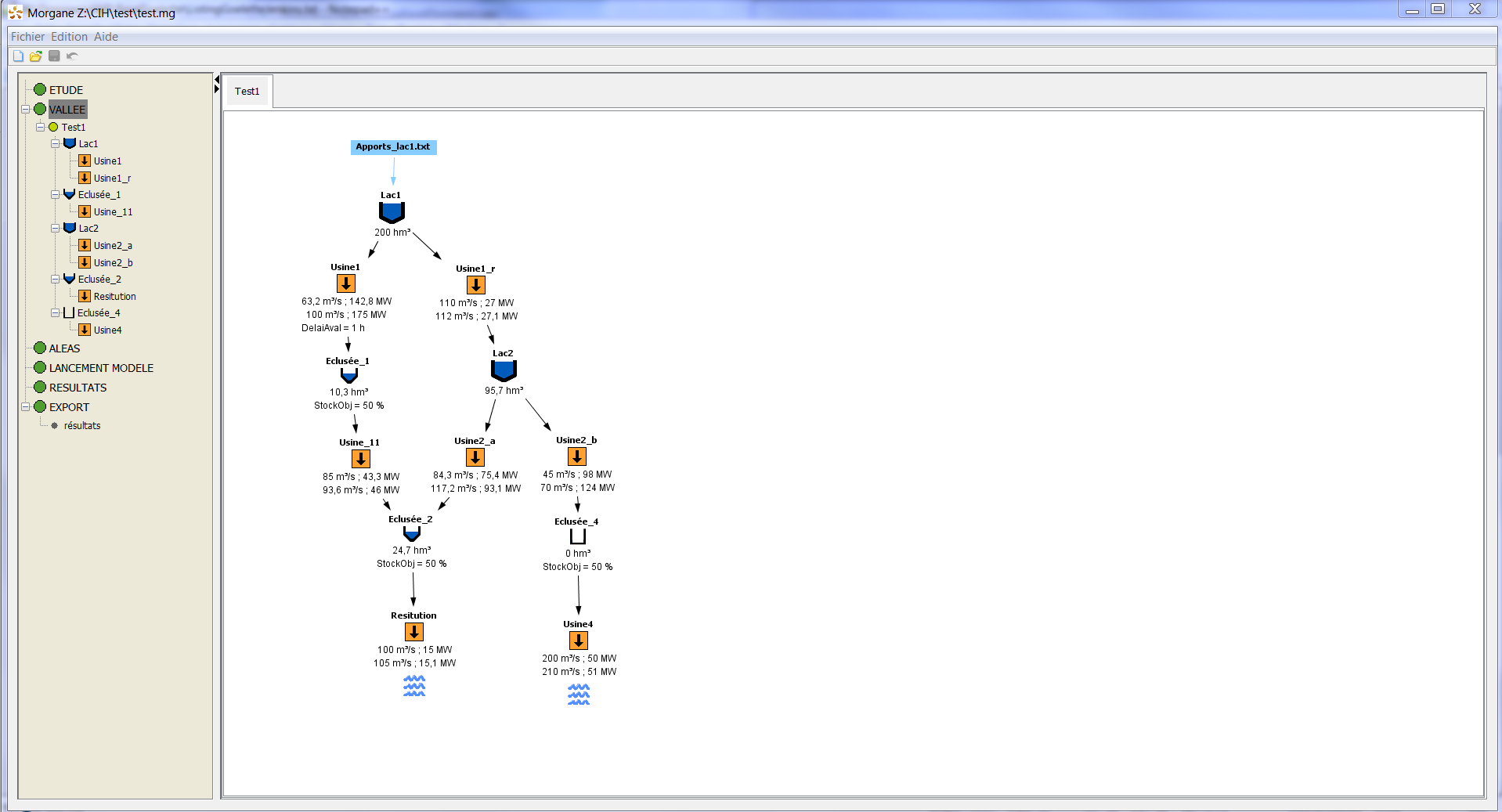Click '200 m³/s ; 50 MW' under Usine4
The width and height of the screenshot is (1502, 812).
click(x=579, y=659)
